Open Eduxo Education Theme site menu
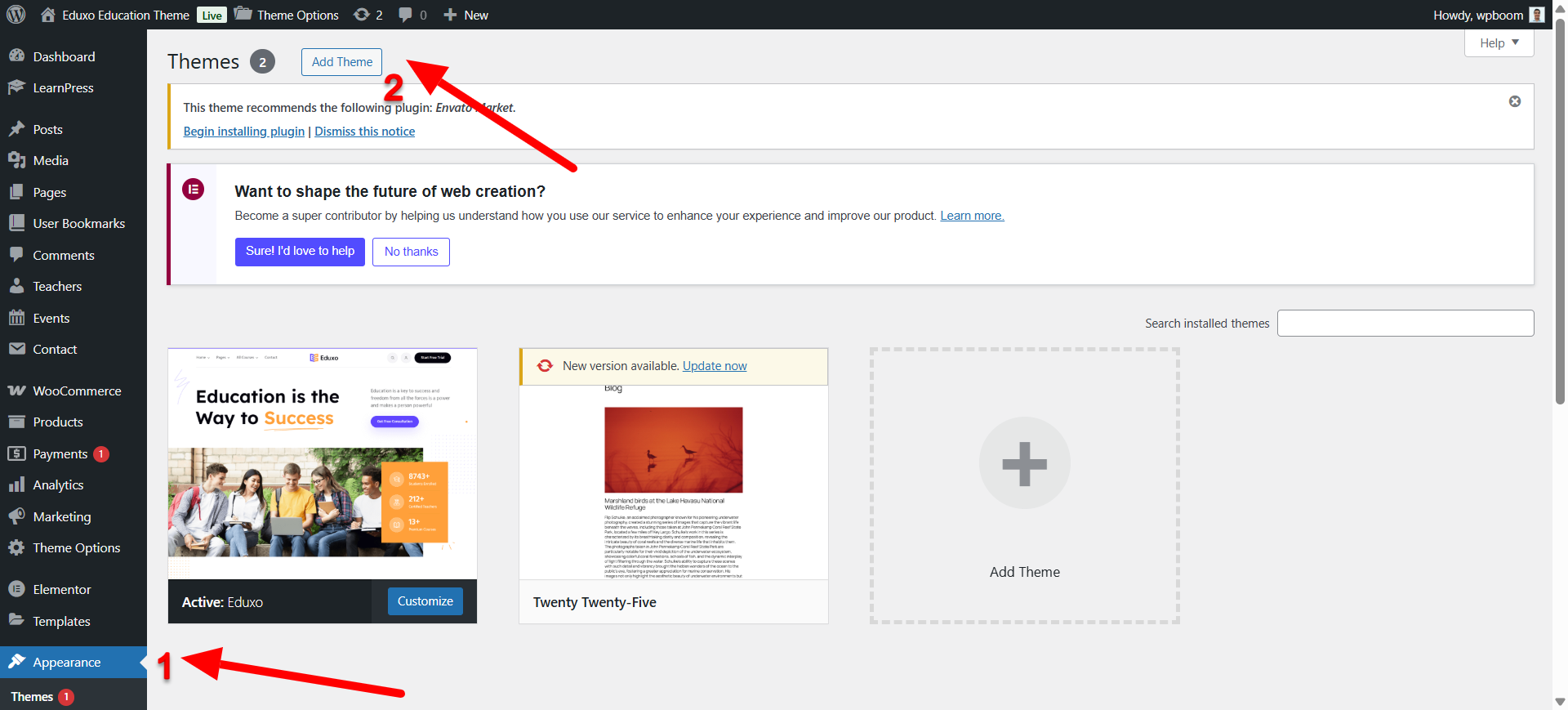Screen dimensions: 1568x710 (x=115, y=15)
